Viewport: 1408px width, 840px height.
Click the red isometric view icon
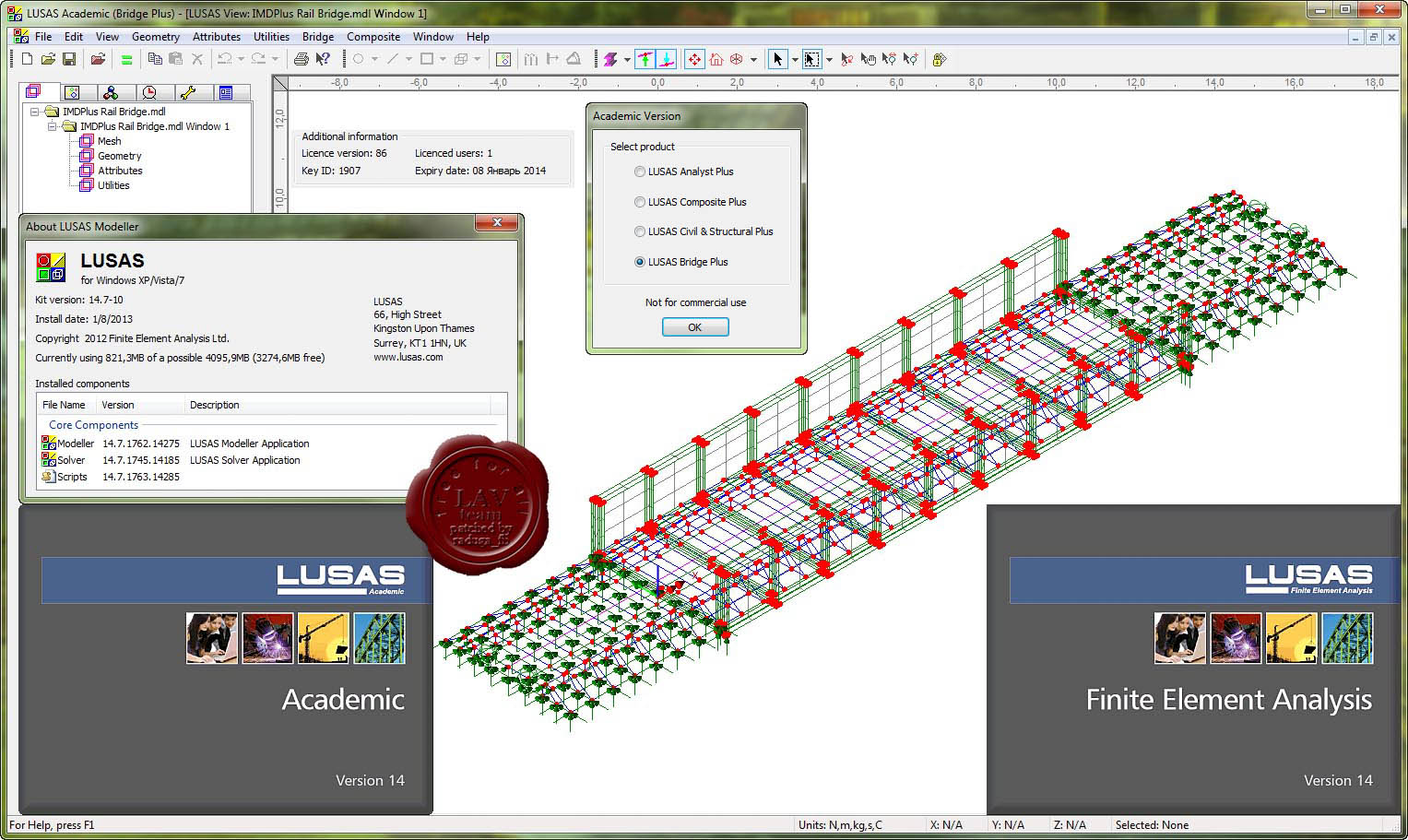pos(736,59)
